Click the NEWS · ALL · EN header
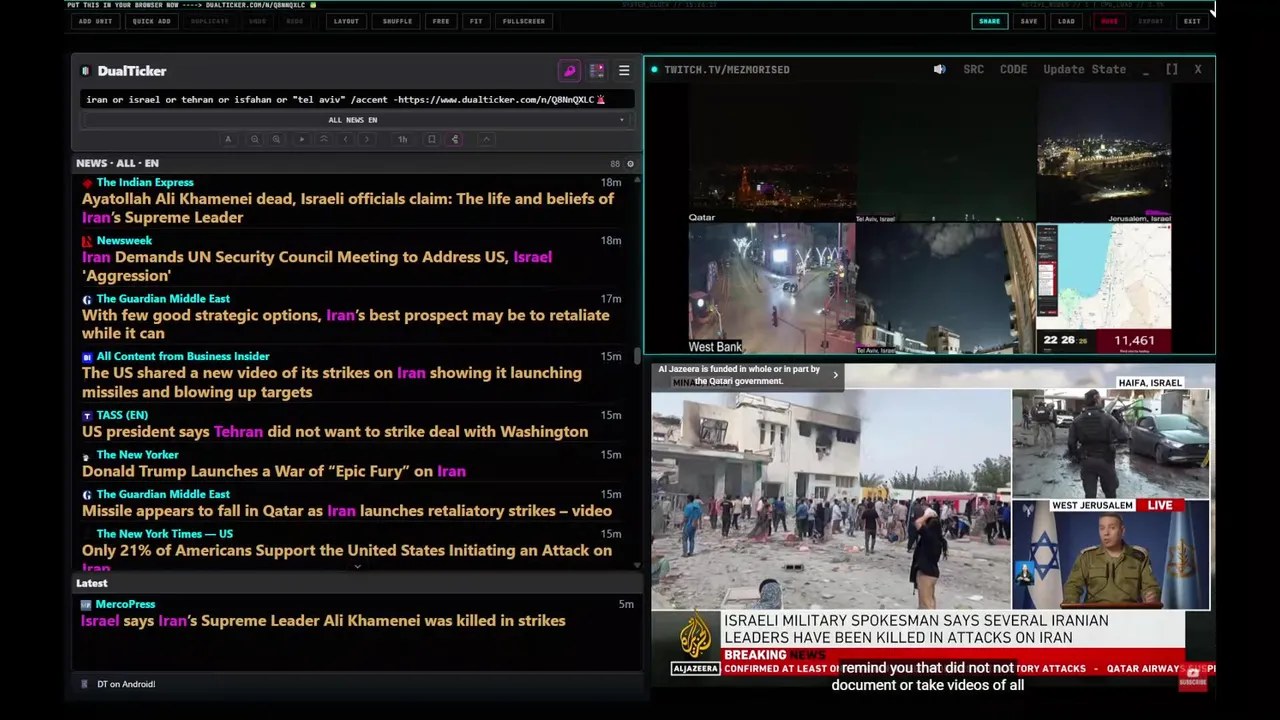The width and height of the screenshot is (1280, 720). [117, 163]
